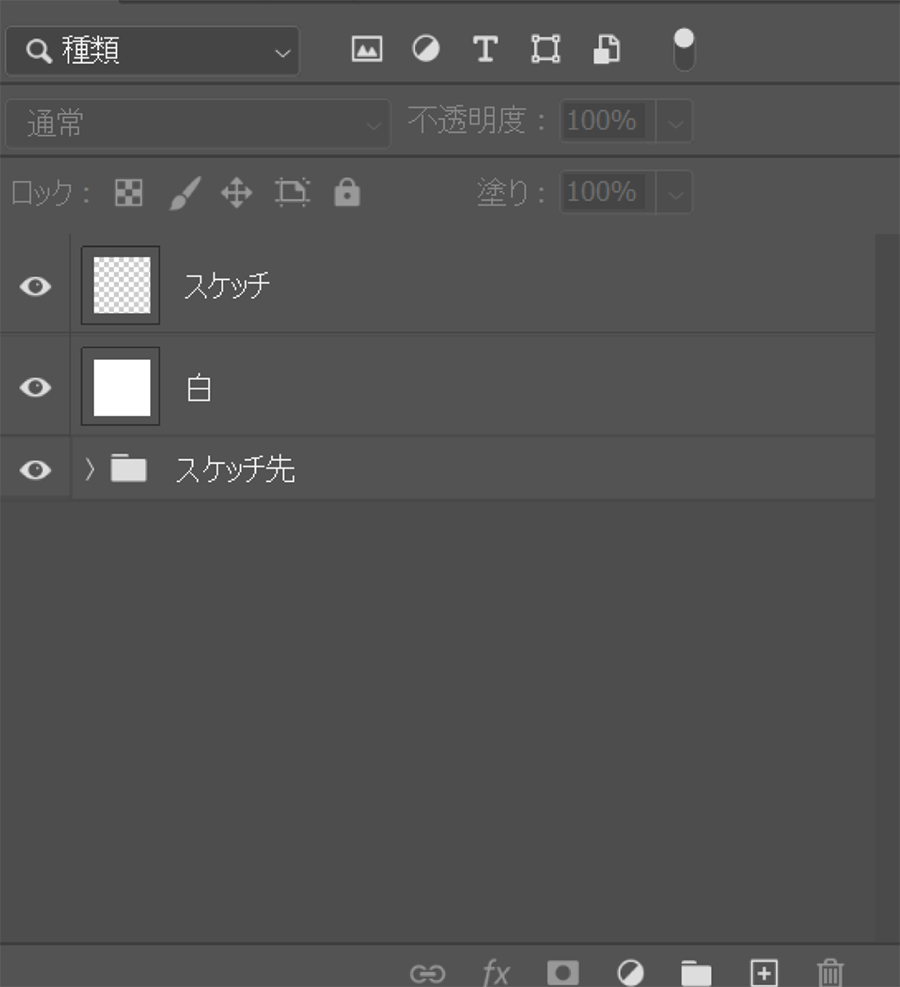
Task: Click the 塗り 100% value field
Action: pos(607,192)
